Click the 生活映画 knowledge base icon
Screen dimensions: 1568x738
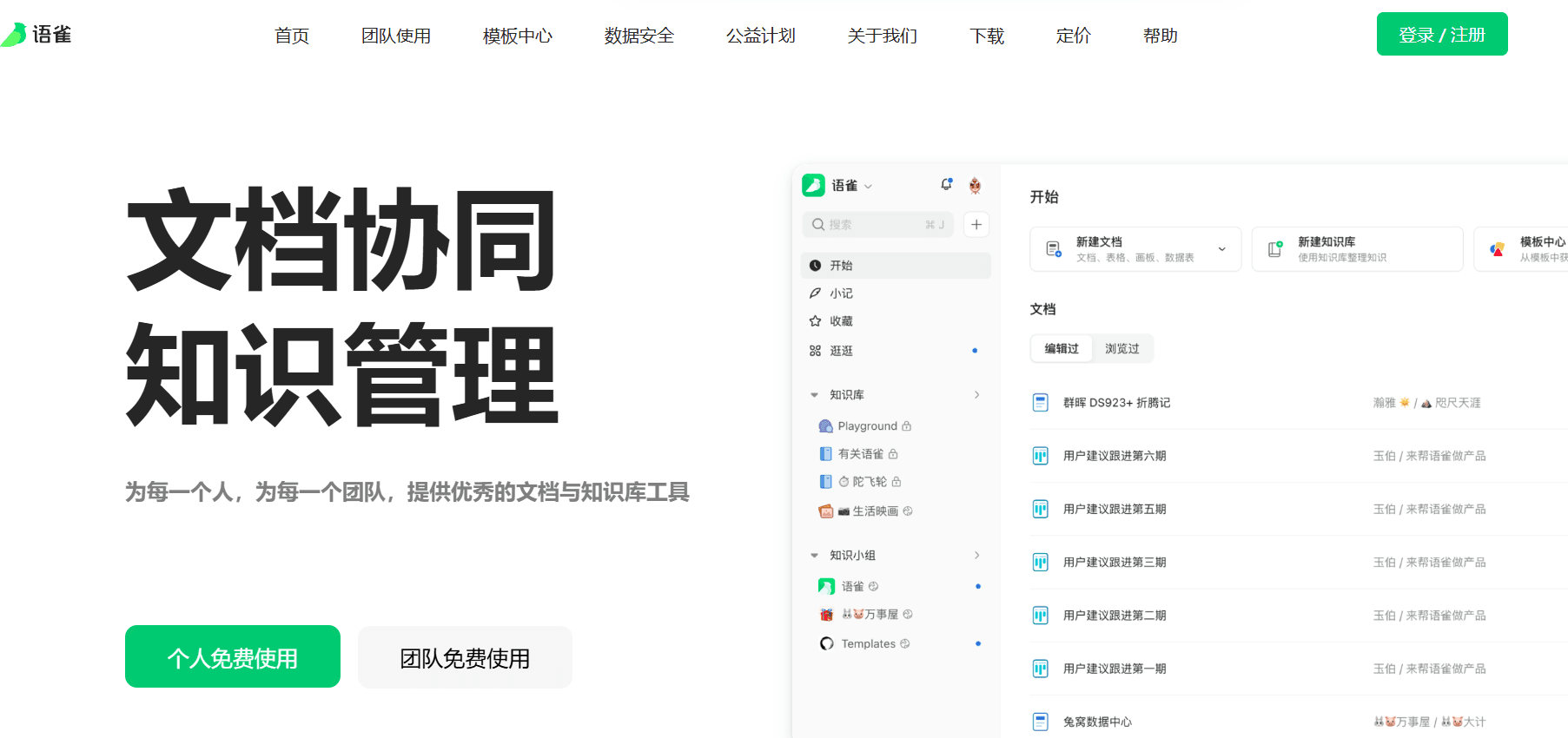826,511
